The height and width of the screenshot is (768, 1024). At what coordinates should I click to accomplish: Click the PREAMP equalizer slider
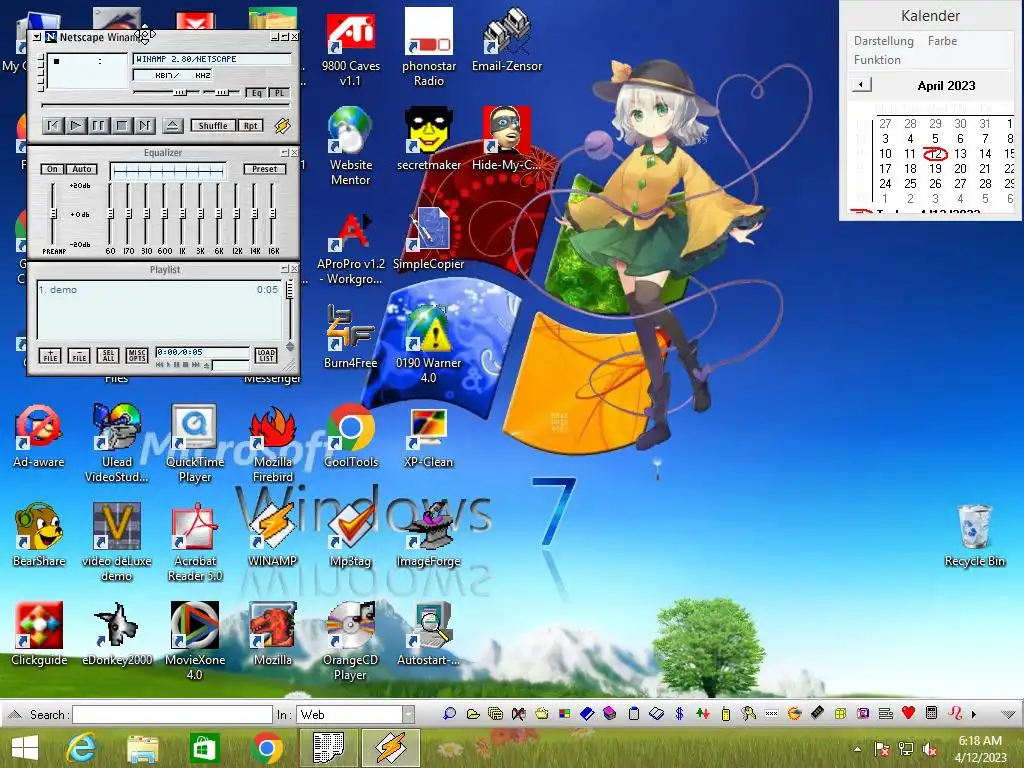(x=54, y=214)
